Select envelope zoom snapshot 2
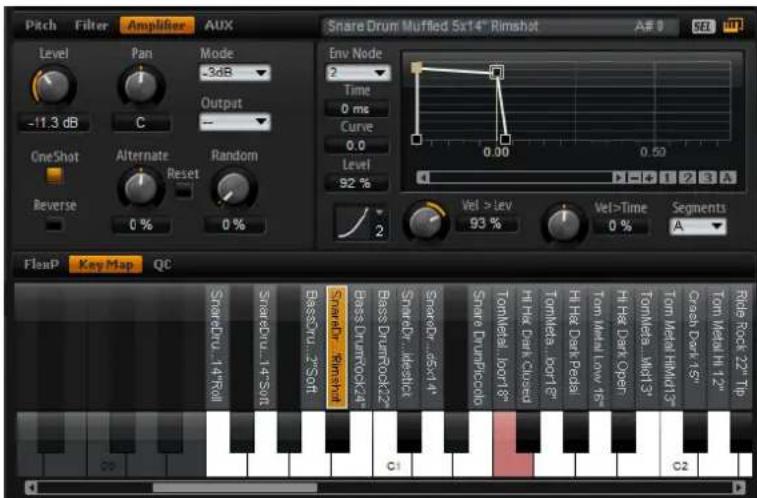Viewport: 757px width, 498px height. point(687,178)
